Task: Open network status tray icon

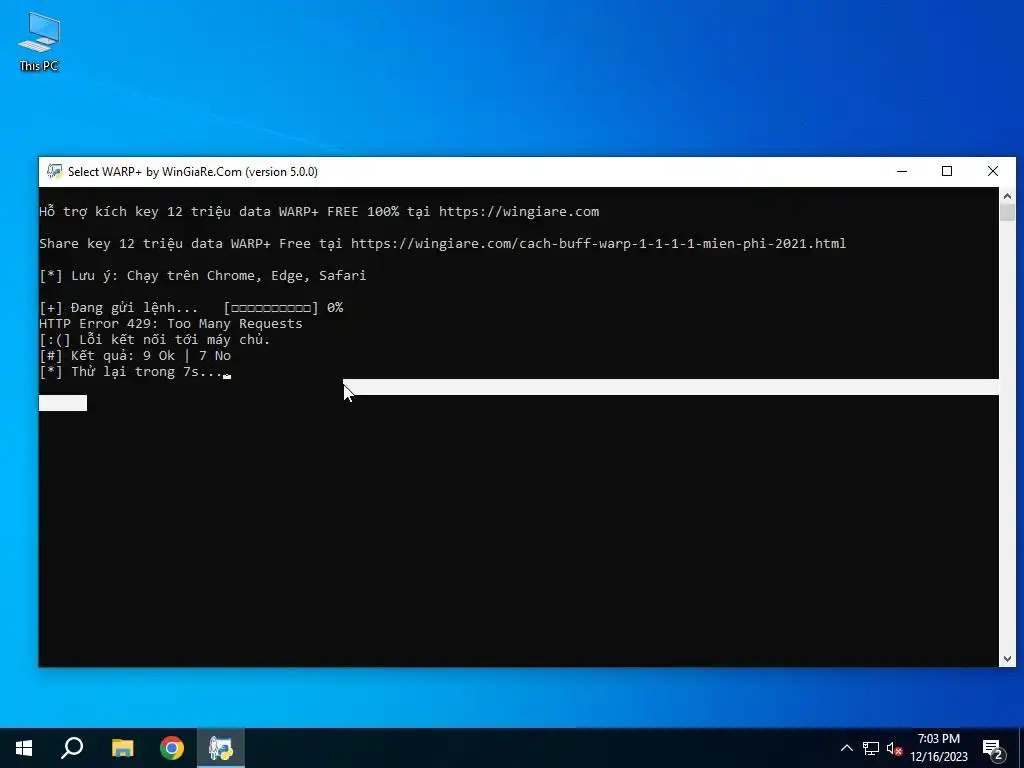Action: (871, 748)
